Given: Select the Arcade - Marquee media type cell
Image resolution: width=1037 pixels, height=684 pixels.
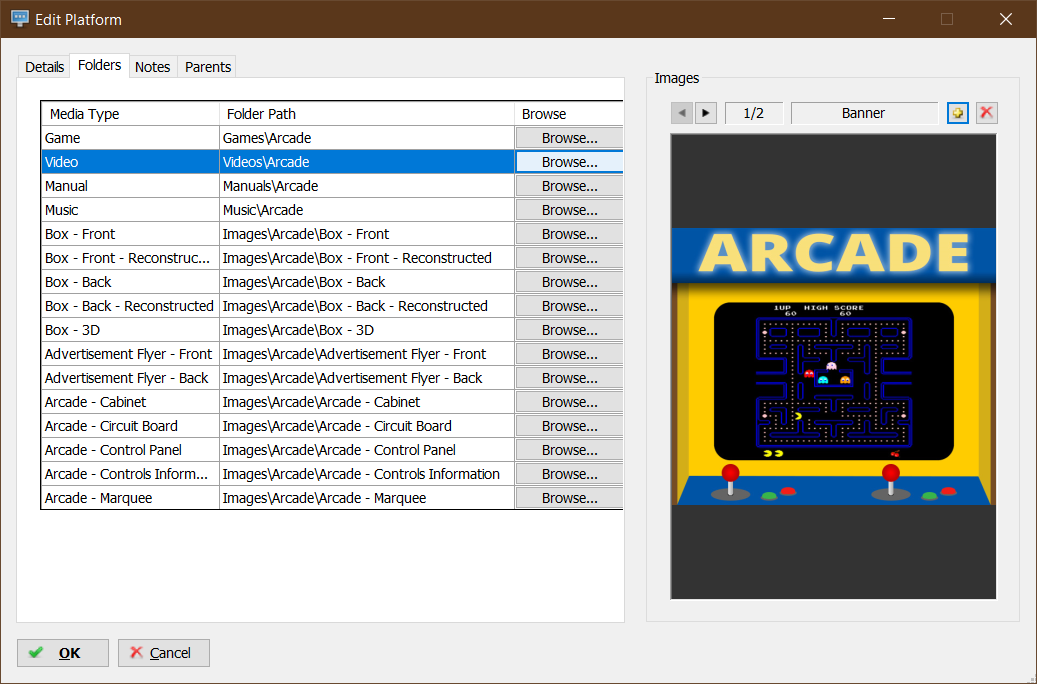Looking at the screenshot, I should coord(130,498).
